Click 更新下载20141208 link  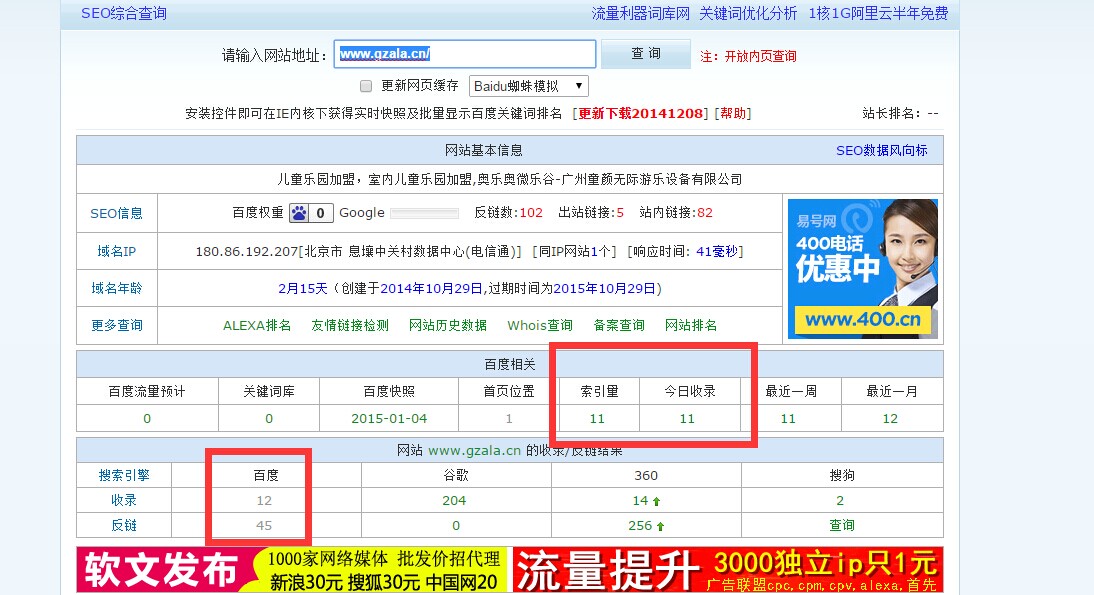[x=642, y=114]
